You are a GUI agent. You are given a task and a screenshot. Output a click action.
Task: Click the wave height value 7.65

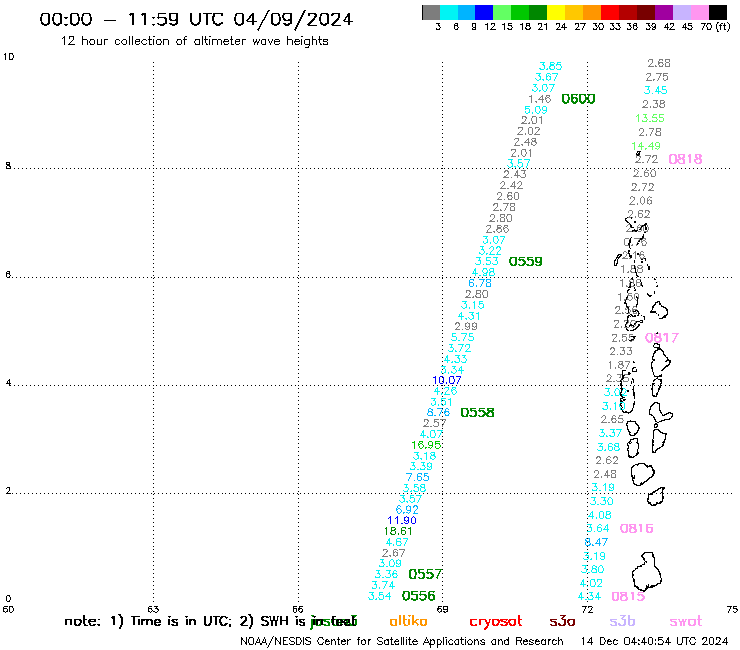click(418, 477)
